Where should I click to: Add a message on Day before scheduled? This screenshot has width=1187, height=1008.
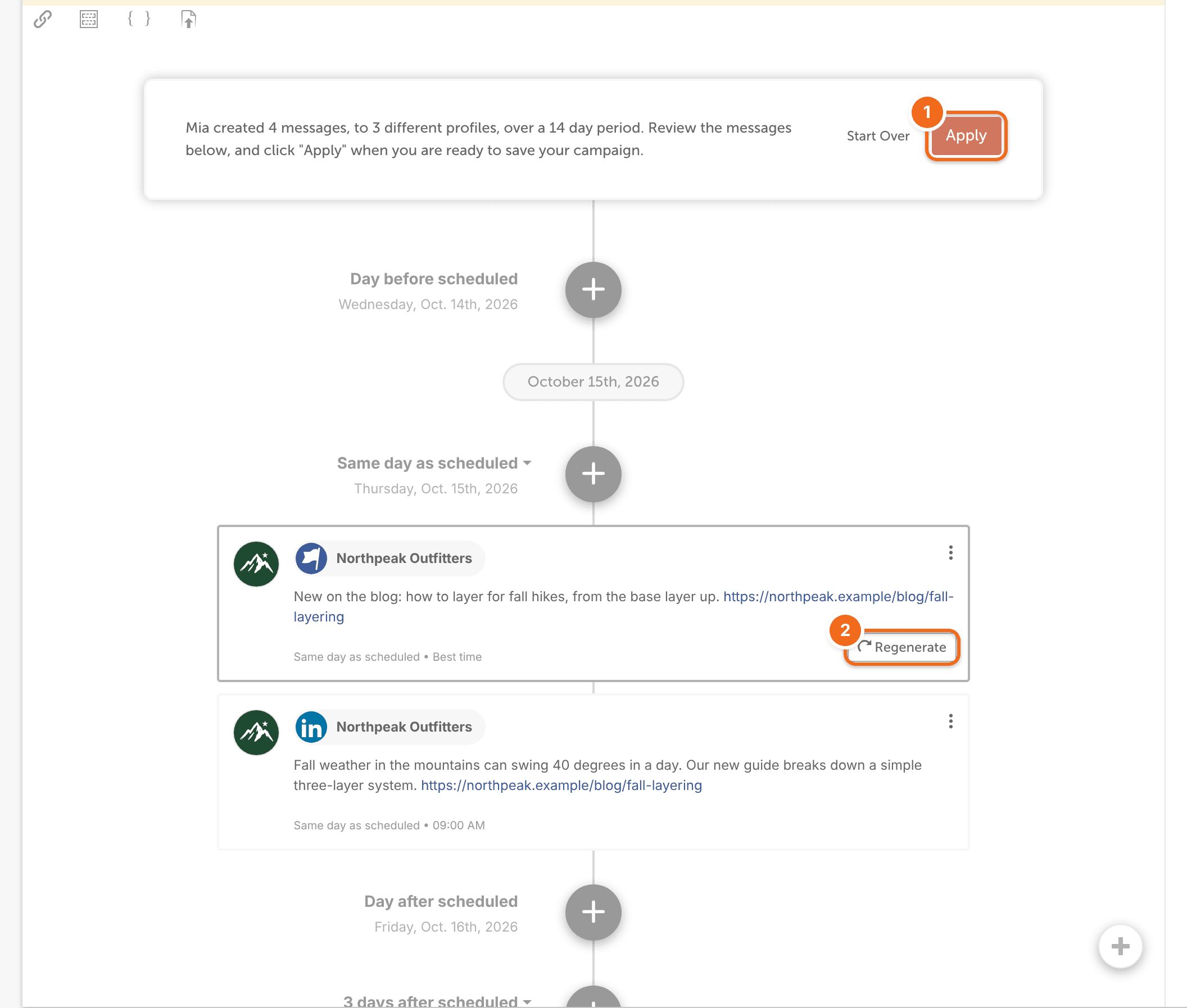[x=593, y=290]
